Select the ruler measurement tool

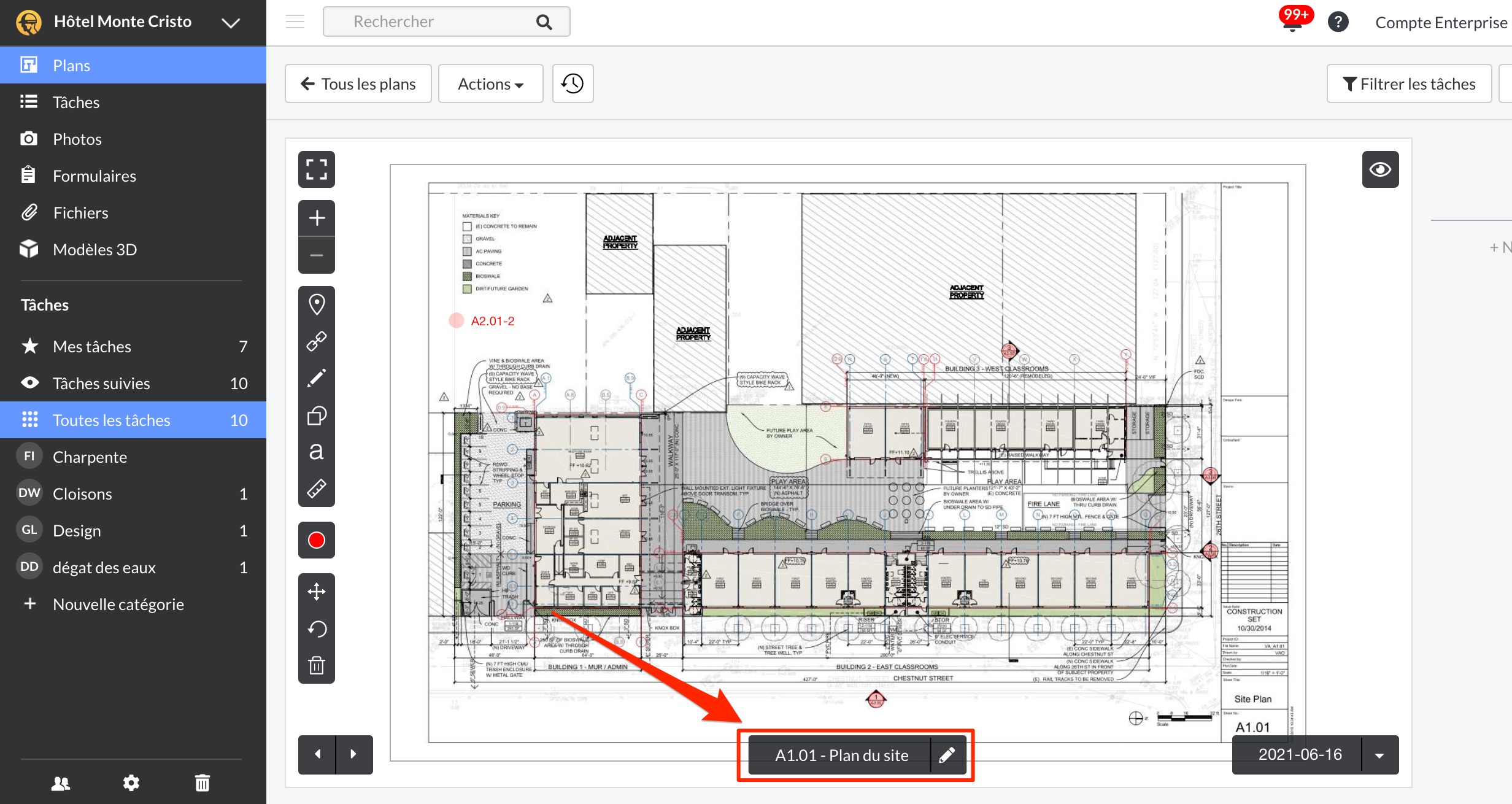click(x=317, y=489)
